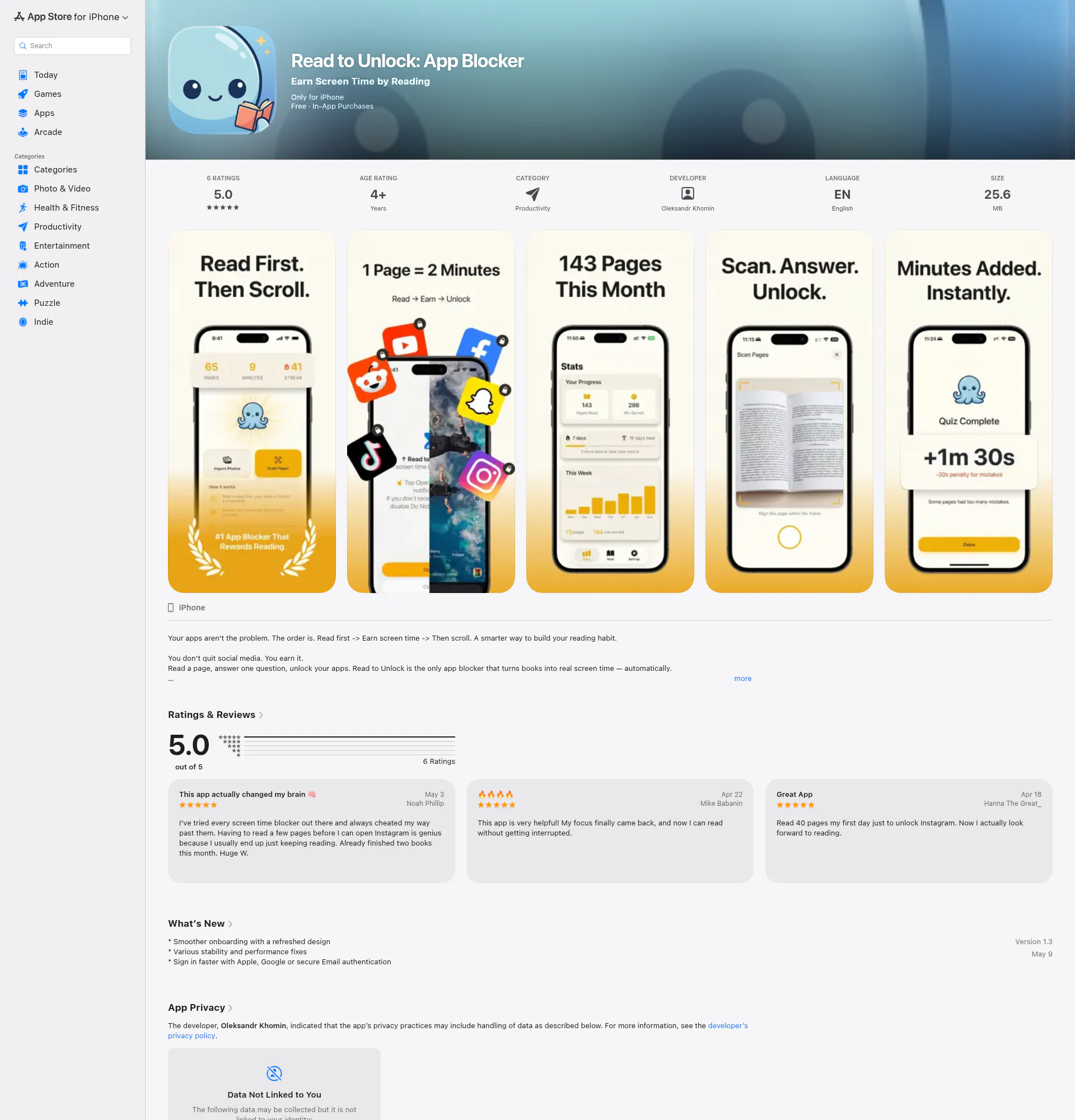
Task: Expand What's New section
Action: tap(200, 923)
